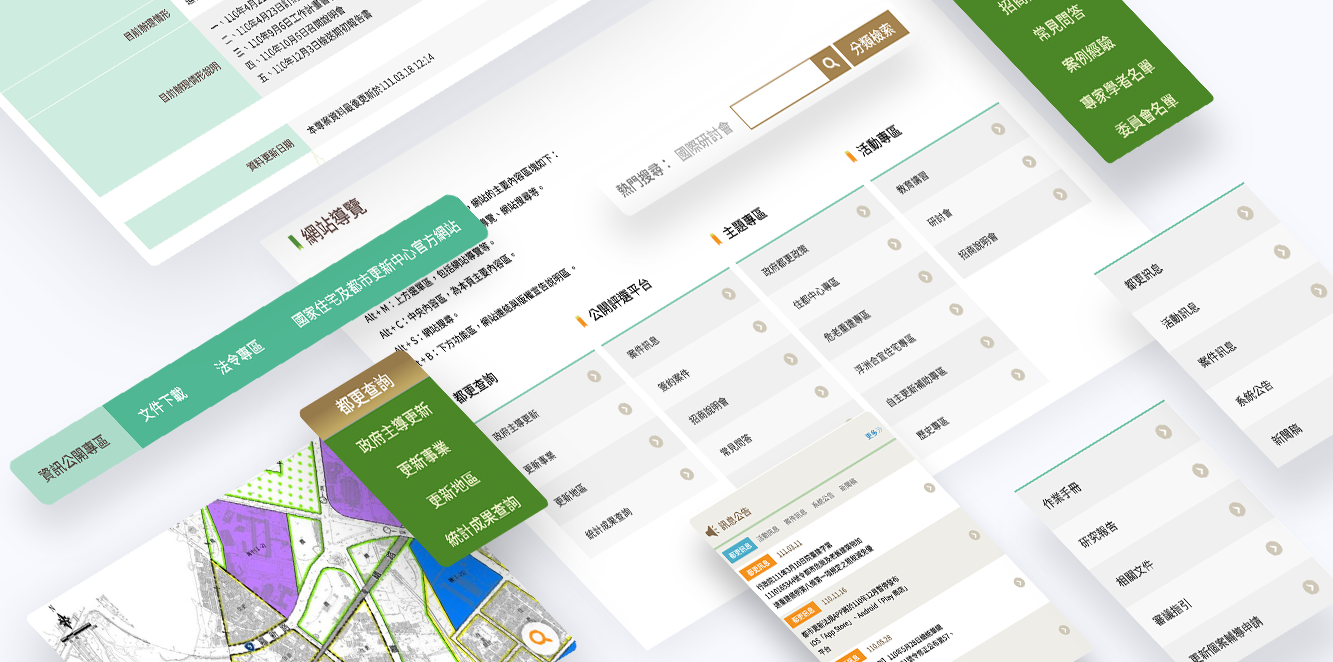The height and width of the screenshot is (662, 1333).
Task: Open the 國家住宅及都市更新中心官方網站 menu item
Action: tap(376, 275)
